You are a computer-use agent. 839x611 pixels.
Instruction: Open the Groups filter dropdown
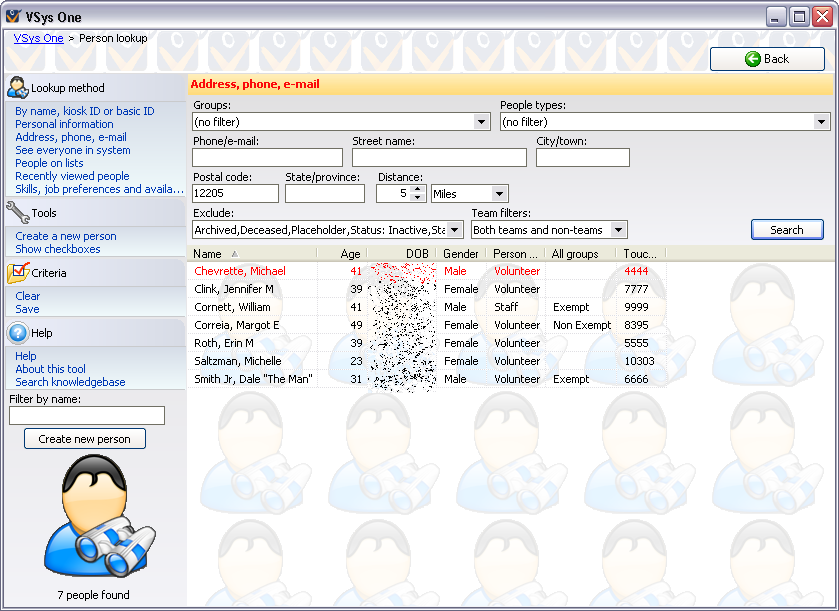point(482,122)
